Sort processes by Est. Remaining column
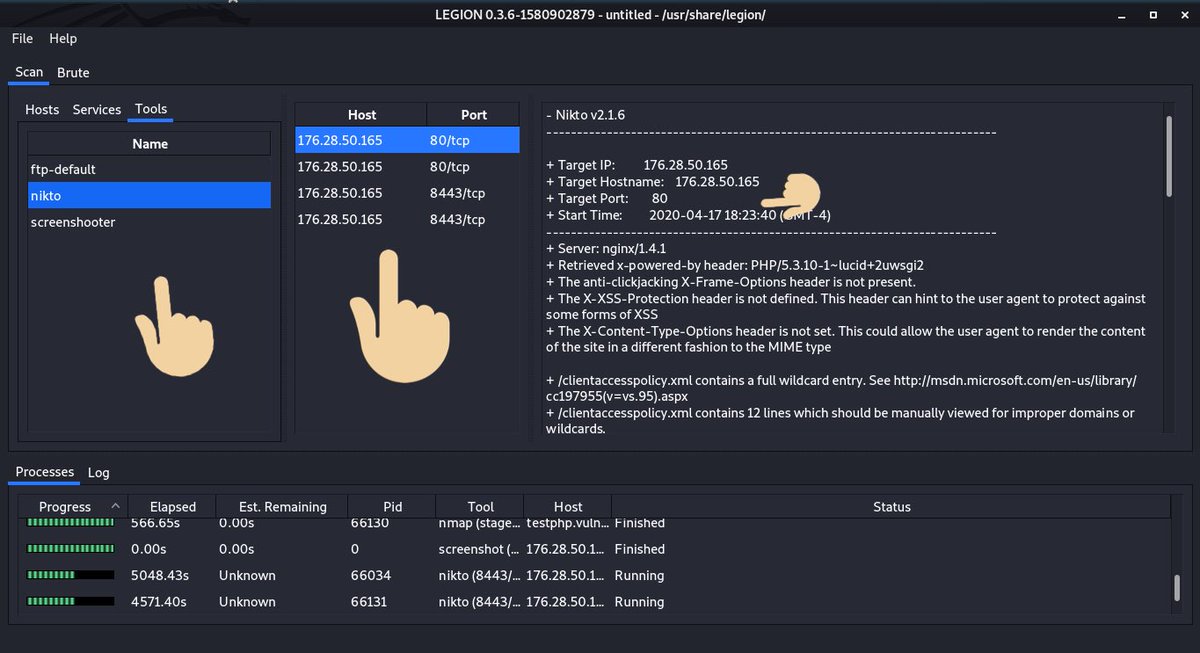Viewport: 1200px width, 653px height. point(283,507)
